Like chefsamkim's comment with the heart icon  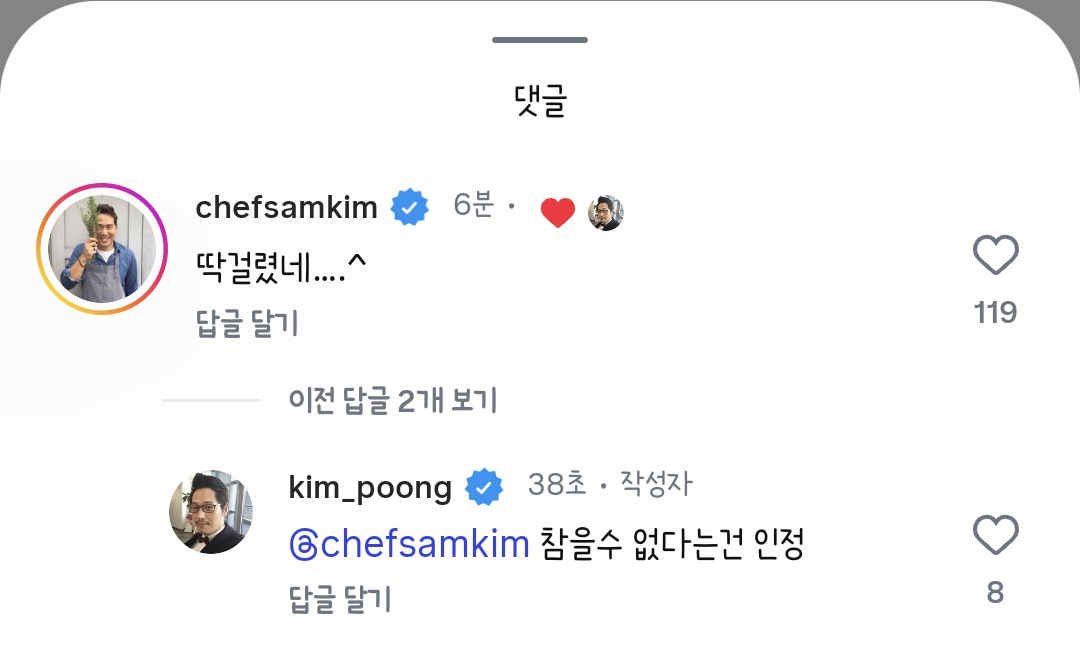coord(995,257)
